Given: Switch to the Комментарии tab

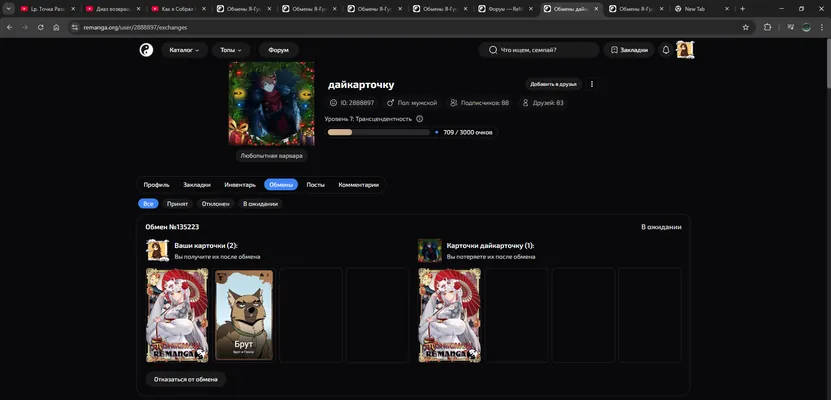Looking at the screenshot, I should [x=359, y=185].
